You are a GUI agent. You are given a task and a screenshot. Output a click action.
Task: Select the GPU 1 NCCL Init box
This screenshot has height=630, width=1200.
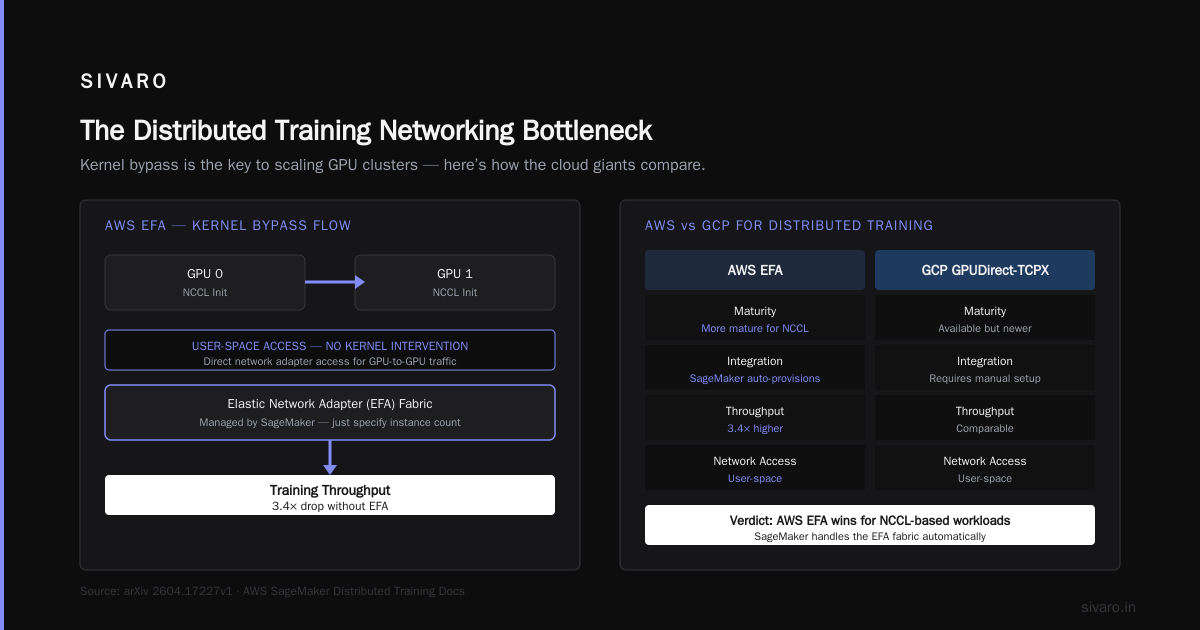click(x=455, y=282)
